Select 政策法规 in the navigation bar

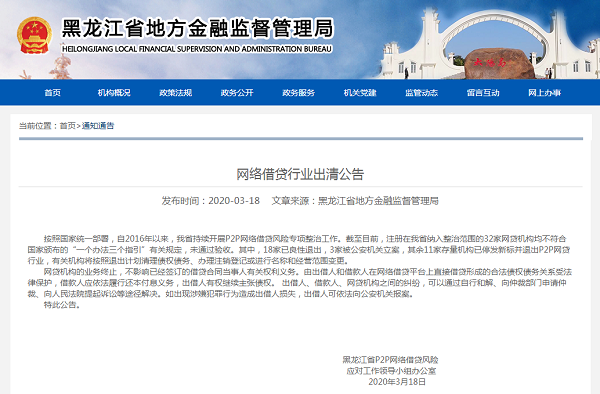(176, 93)
